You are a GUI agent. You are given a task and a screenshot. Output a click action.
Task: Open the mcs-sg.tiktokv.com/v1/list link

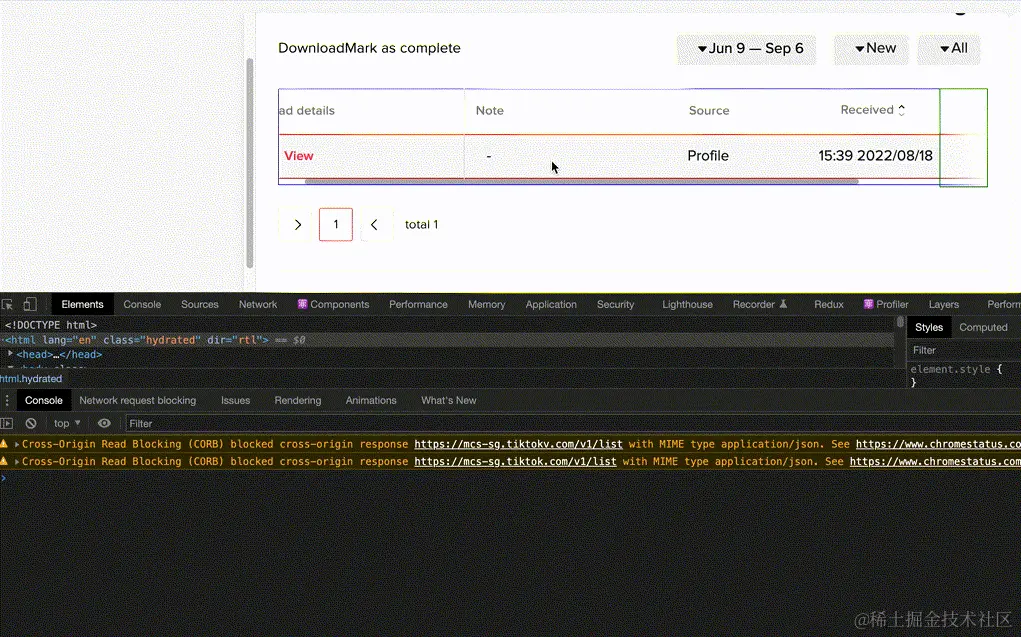[518, 444]
